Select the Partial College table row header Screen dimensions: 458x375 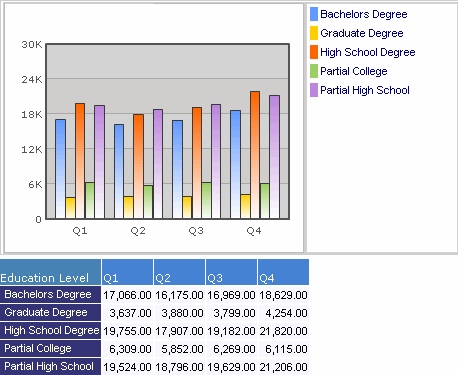(x=50, y=349)
